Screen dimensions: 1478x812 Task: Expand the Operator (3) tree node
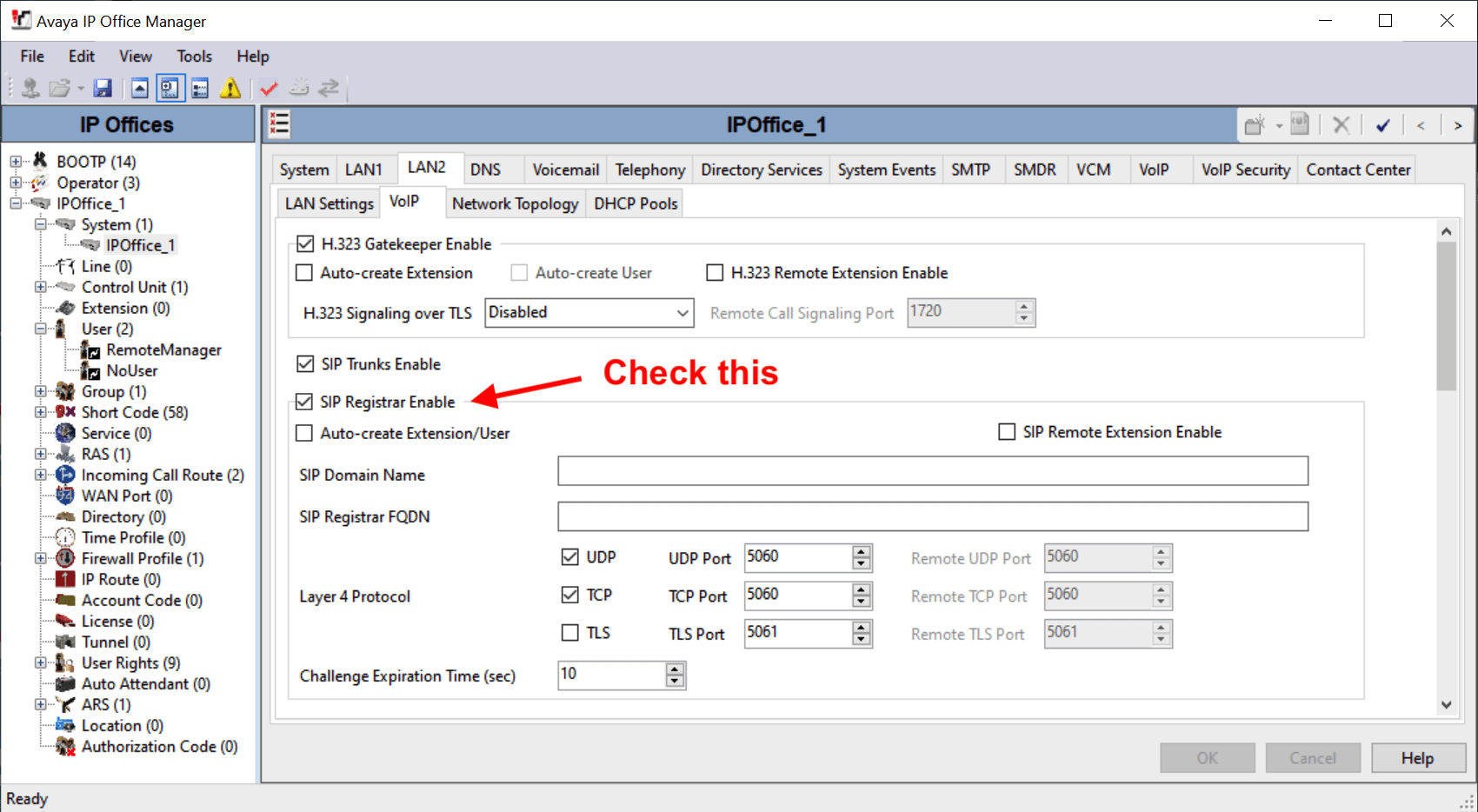[x=16, y=183]
